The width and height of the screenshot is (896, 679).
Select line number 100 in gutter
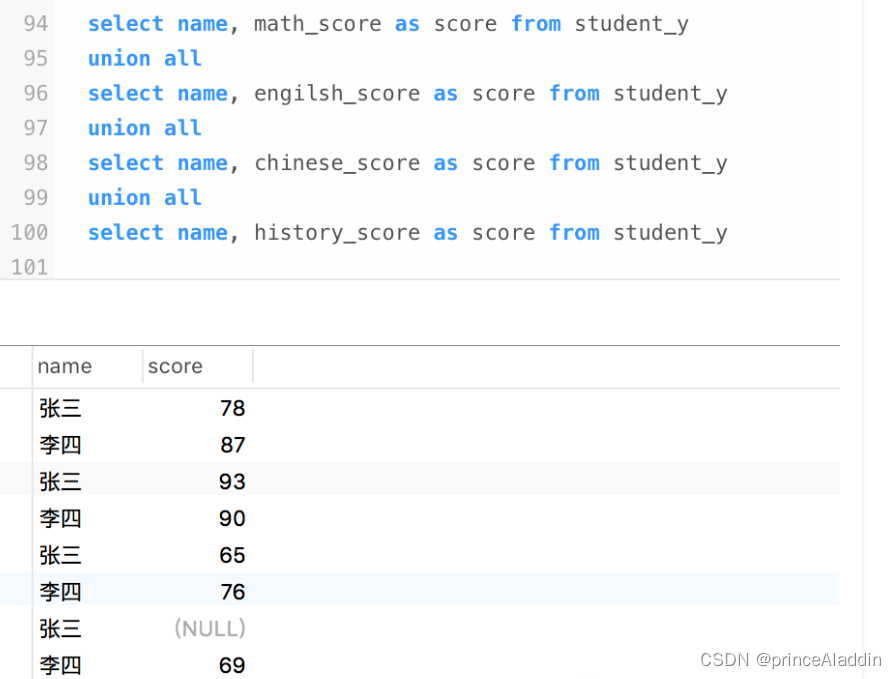pyautogui.click(x=29, y=233)
